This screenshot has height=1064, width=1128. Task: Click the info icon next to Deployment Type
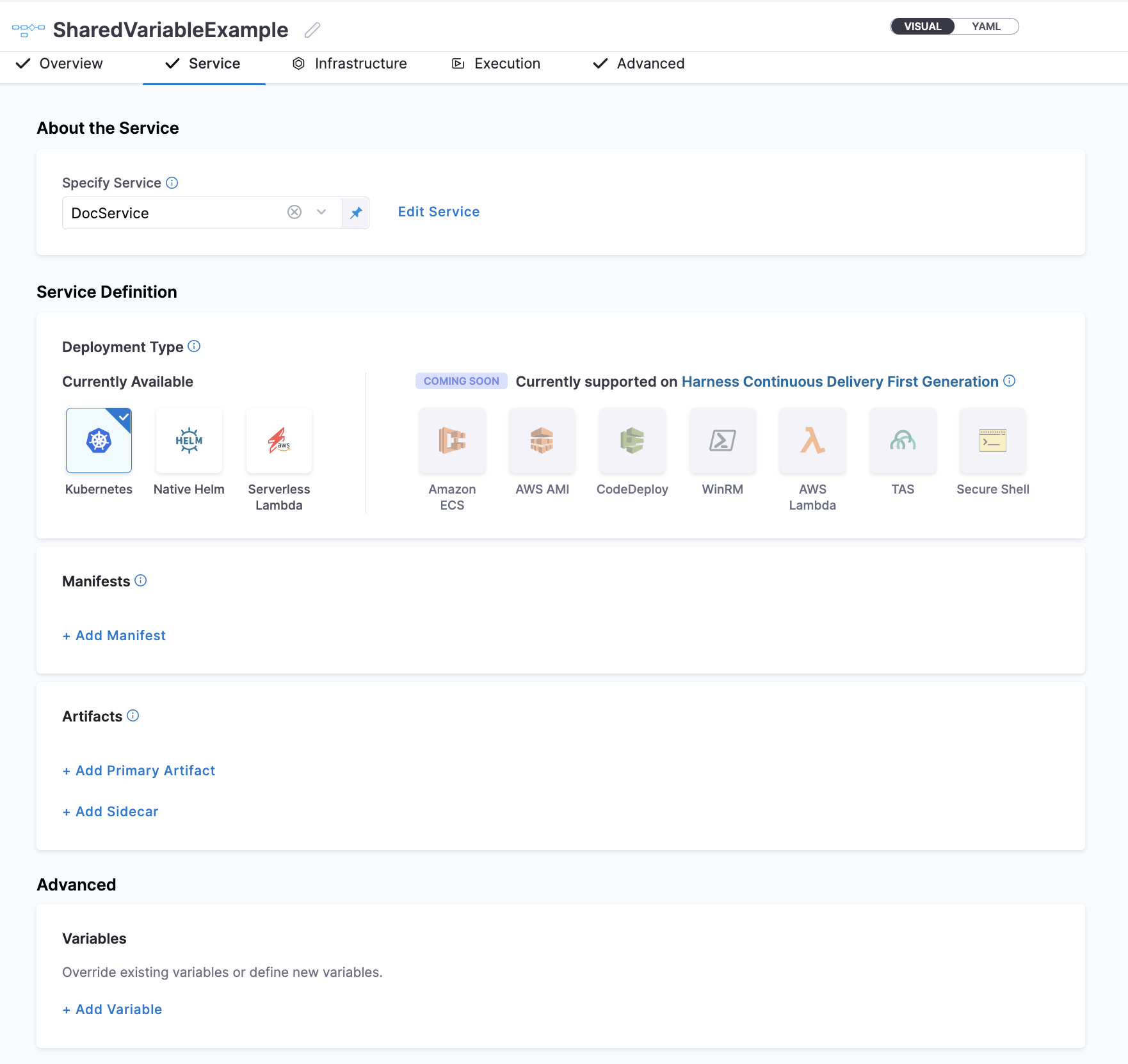(x=194, y=346)
